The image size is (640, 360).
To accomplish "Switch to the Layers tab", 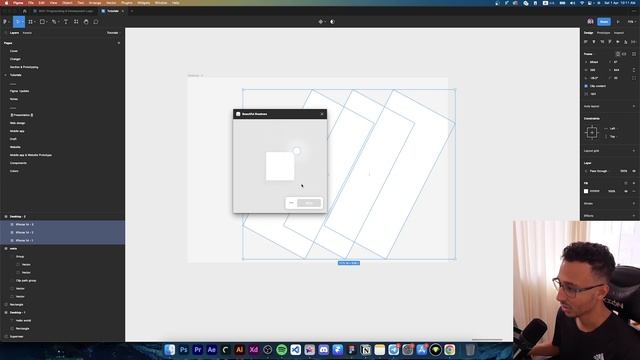I will tap(14, 33).
